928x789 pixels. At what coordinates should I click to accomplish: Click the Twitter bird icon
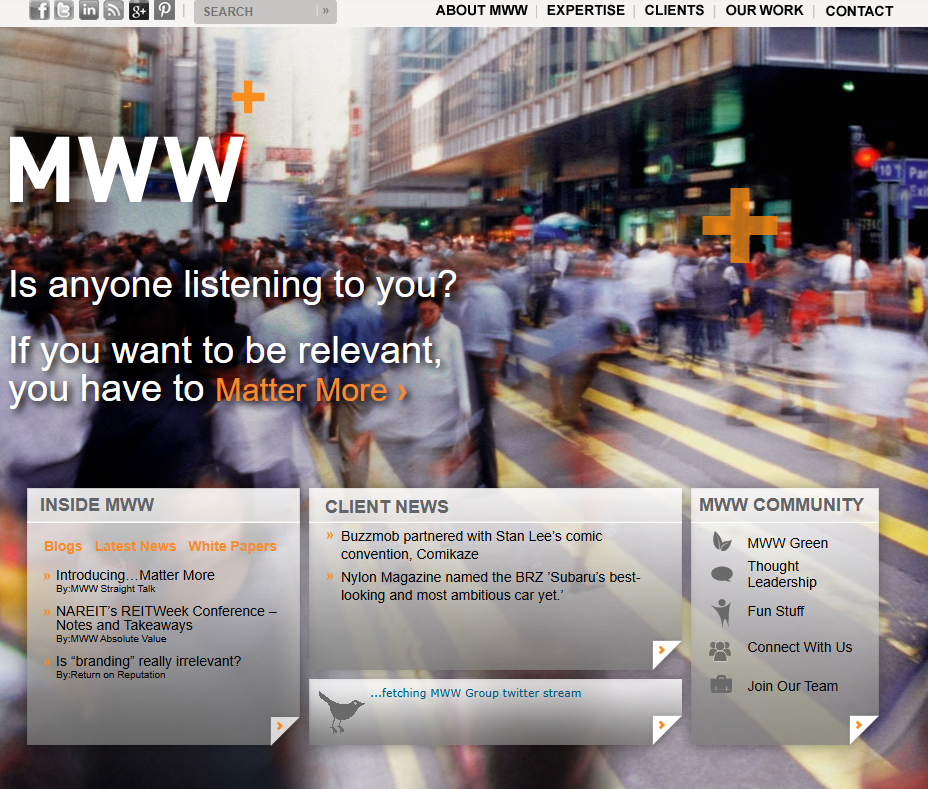341,711
